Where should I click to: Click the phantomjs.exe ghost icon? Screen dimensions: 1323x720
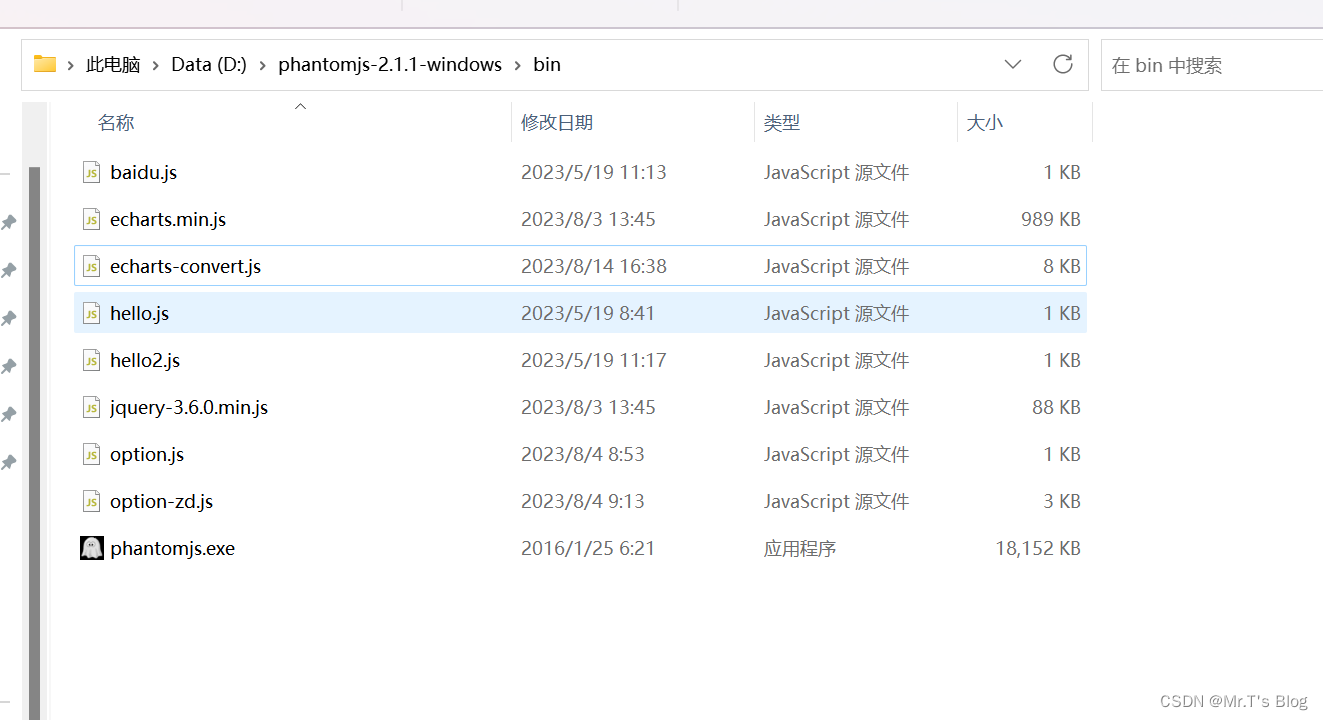(91, 548)
